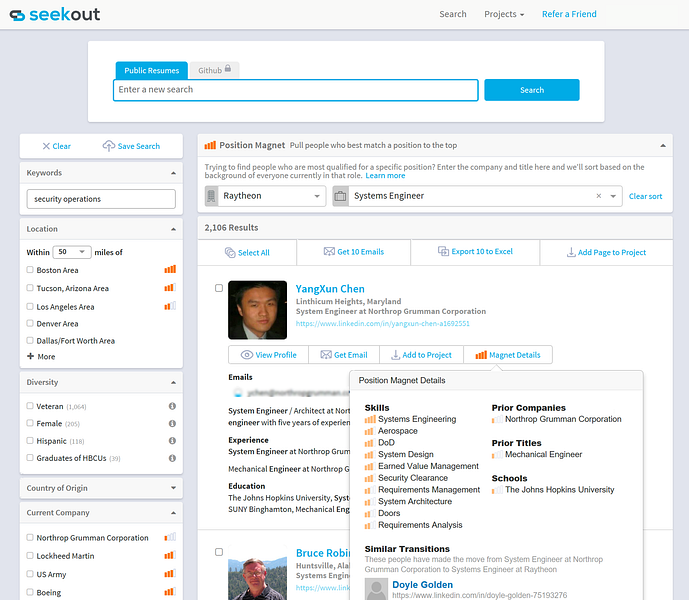The image size is (689, 600).
Task: Click the plus icon next to More
Action: [30, 356]
